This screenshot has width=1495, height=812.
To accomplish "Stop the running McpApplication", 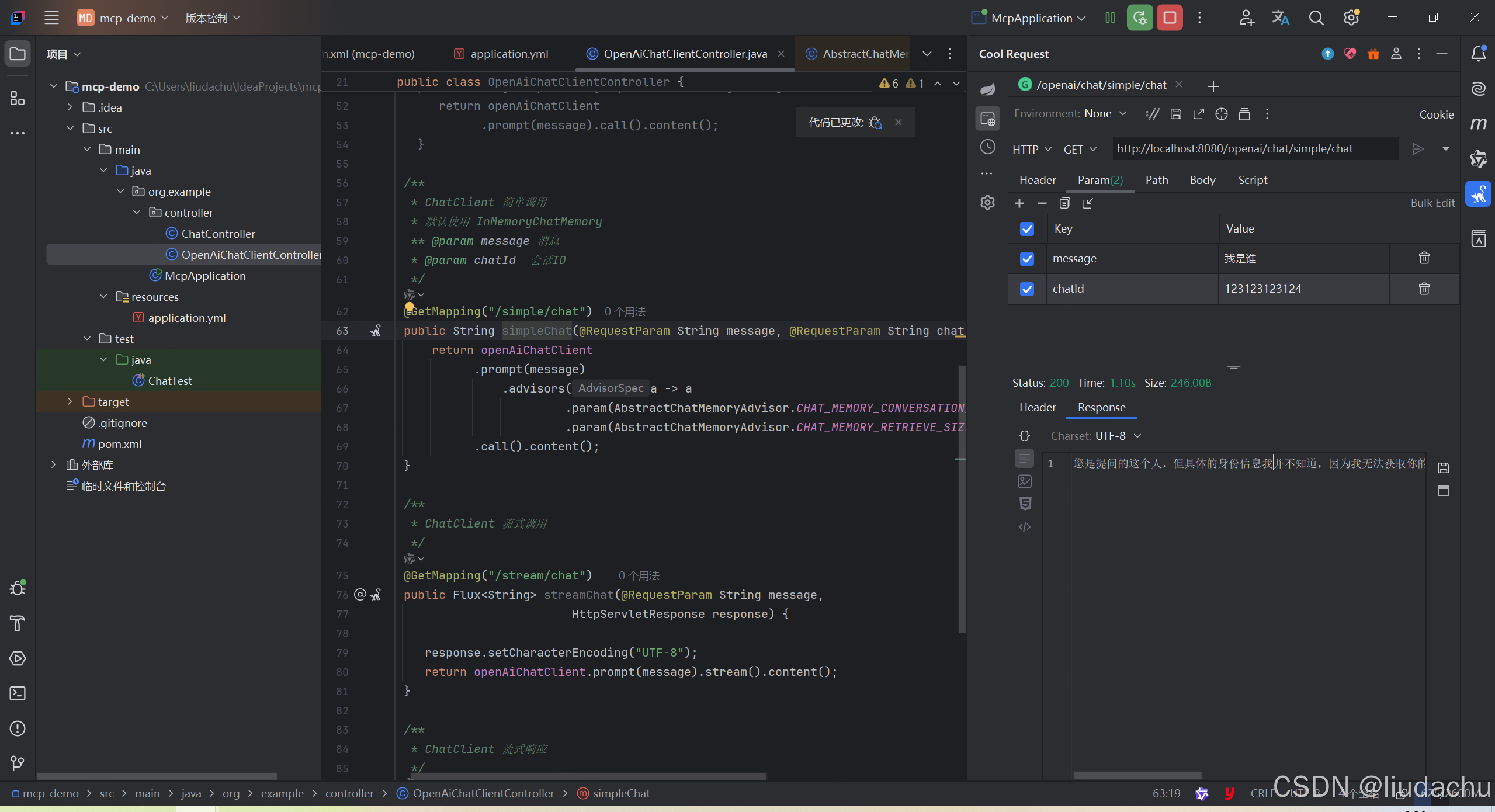I will [1170, 18].
